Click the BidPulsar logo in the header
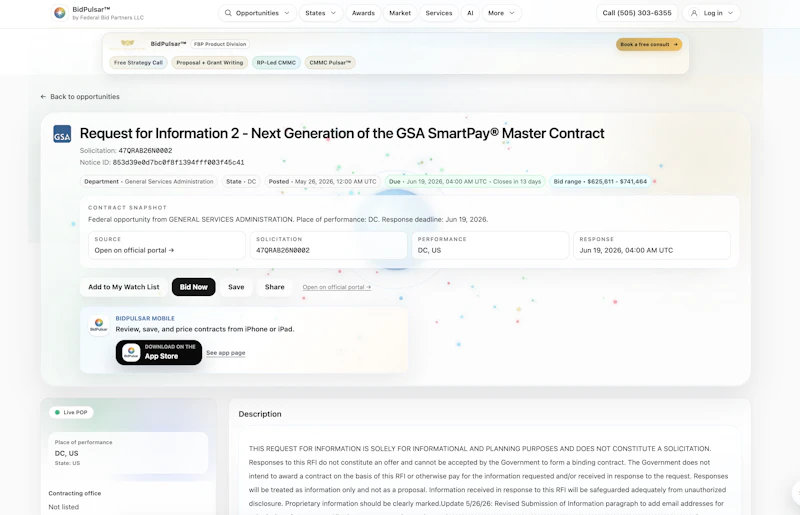The width and height of the screenshot is (800, 515). 60,13
